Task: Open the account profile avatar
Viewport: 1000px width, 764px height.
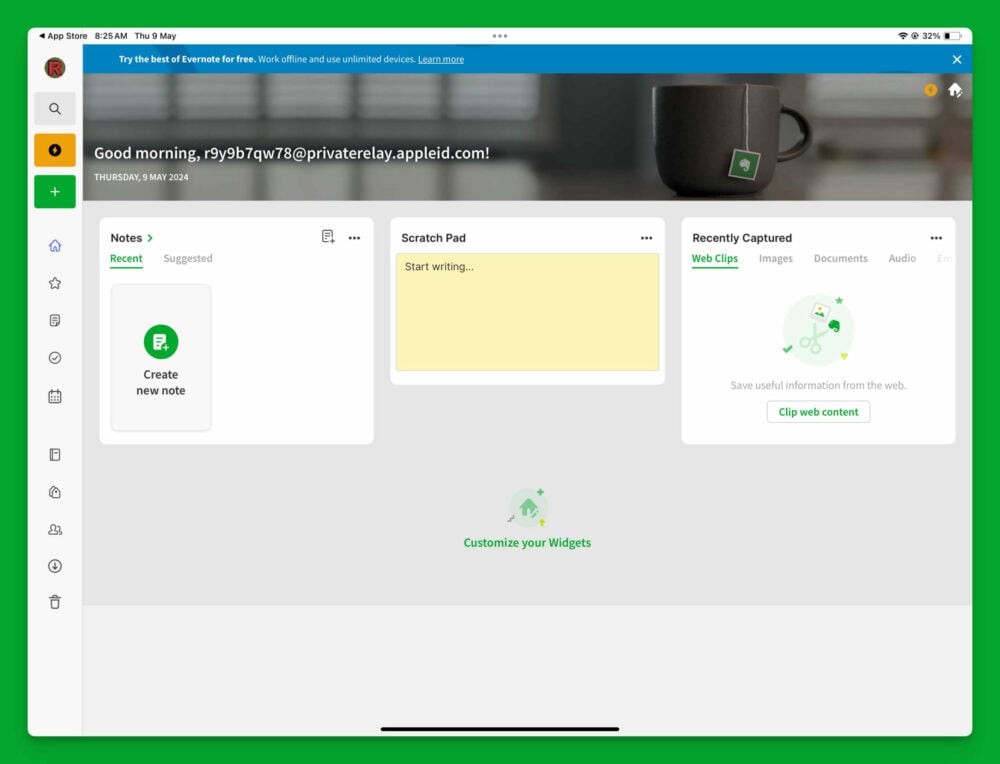Action: pyautogui.click(x=55, y=68)
